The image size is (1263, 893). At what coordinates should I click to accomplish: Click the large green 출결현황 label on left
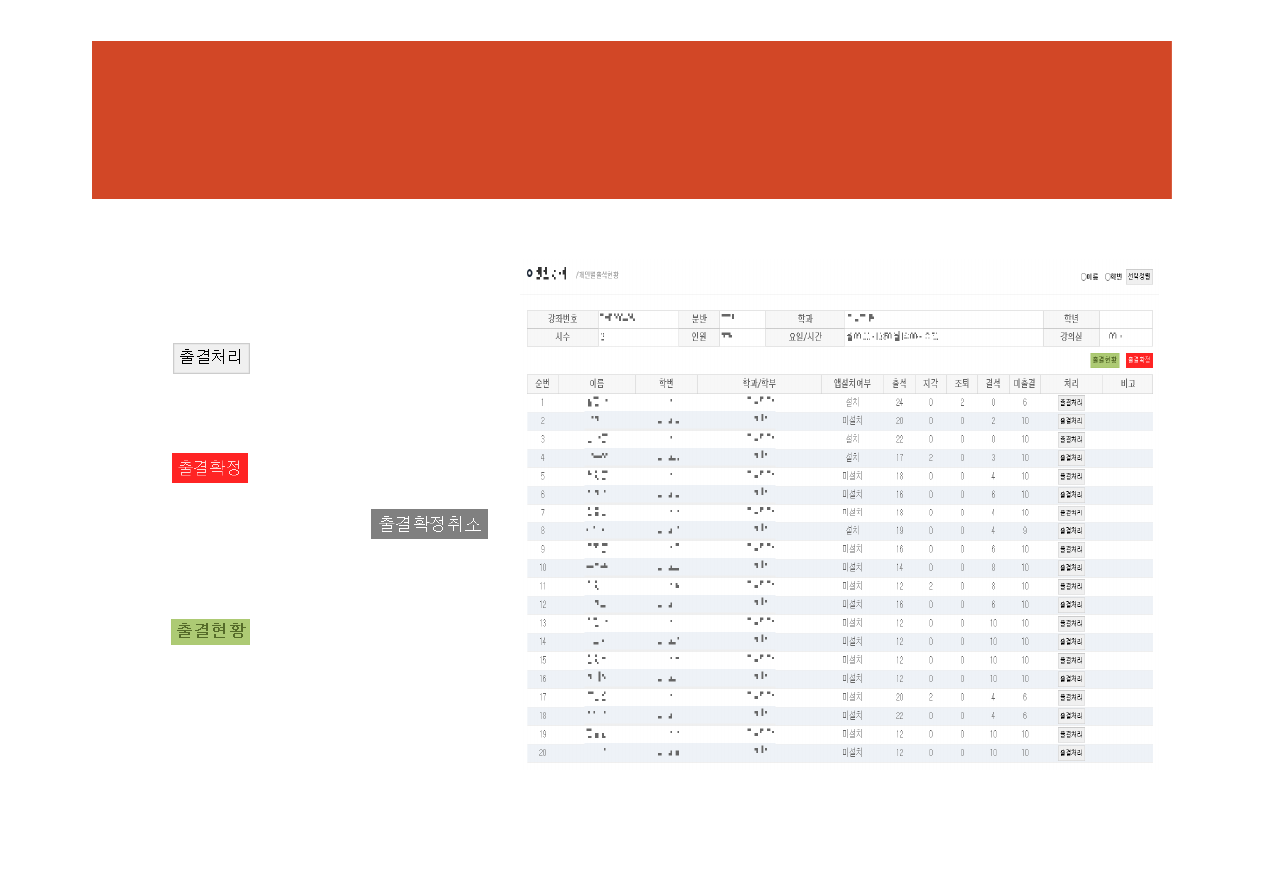(210, 631)
